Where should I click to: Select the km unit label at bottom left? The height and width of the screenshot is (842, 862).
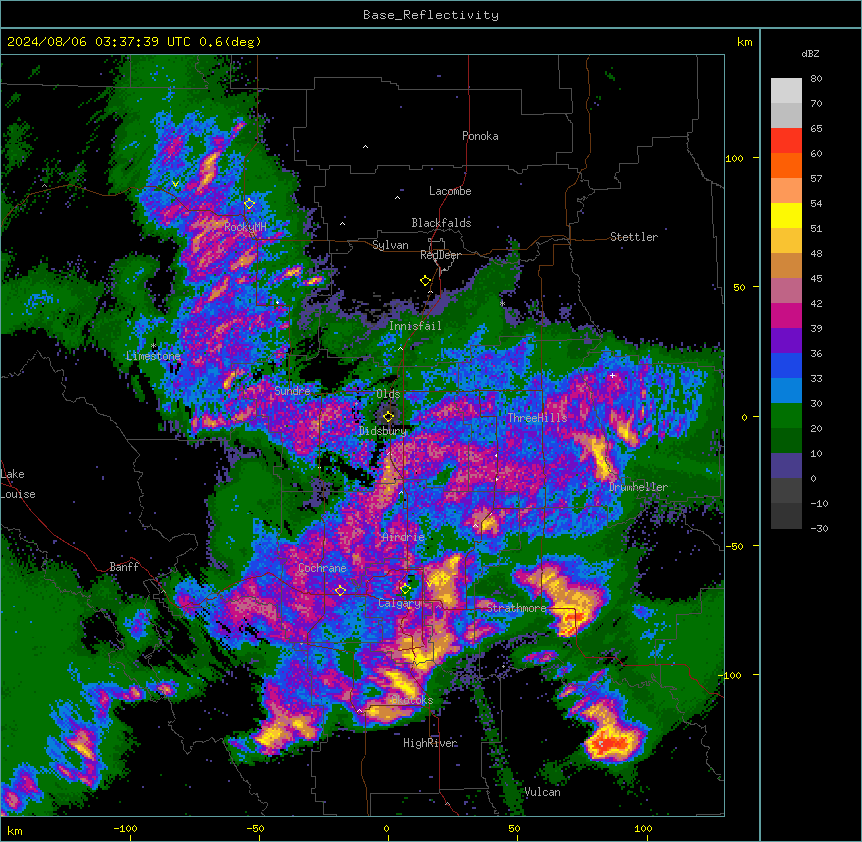(15, 831)
